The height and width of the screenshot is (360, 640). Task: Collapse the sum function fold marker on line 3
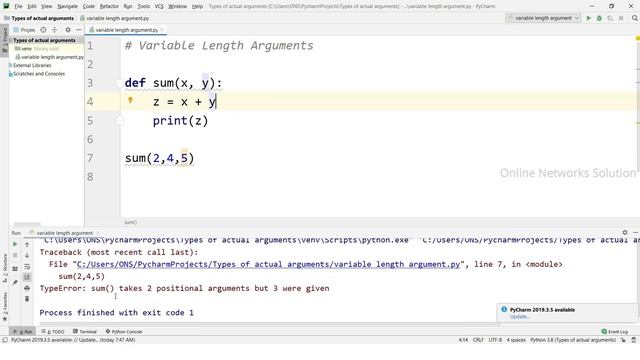tap(120, 83)
